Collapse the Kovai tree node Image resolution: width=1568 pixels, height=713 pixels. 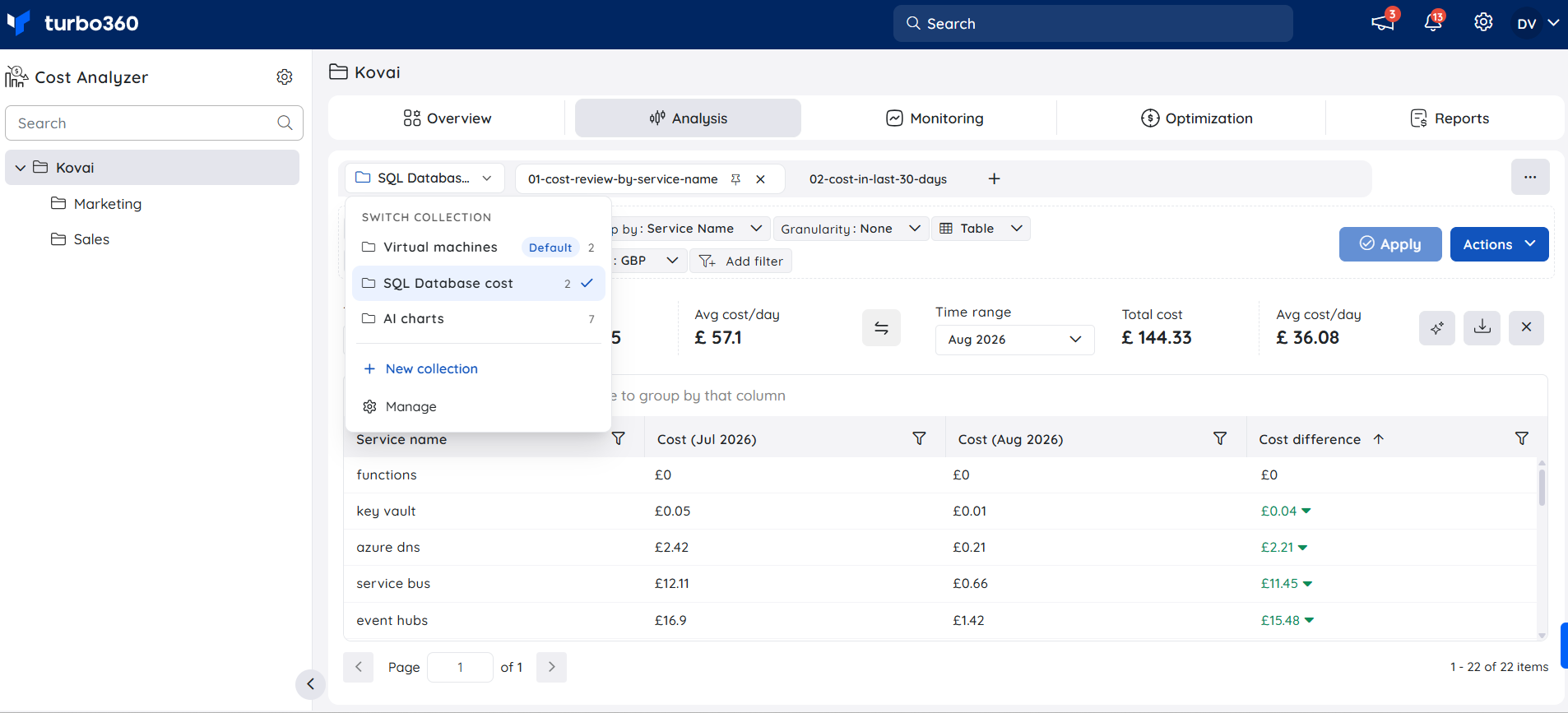pos(20,168)
